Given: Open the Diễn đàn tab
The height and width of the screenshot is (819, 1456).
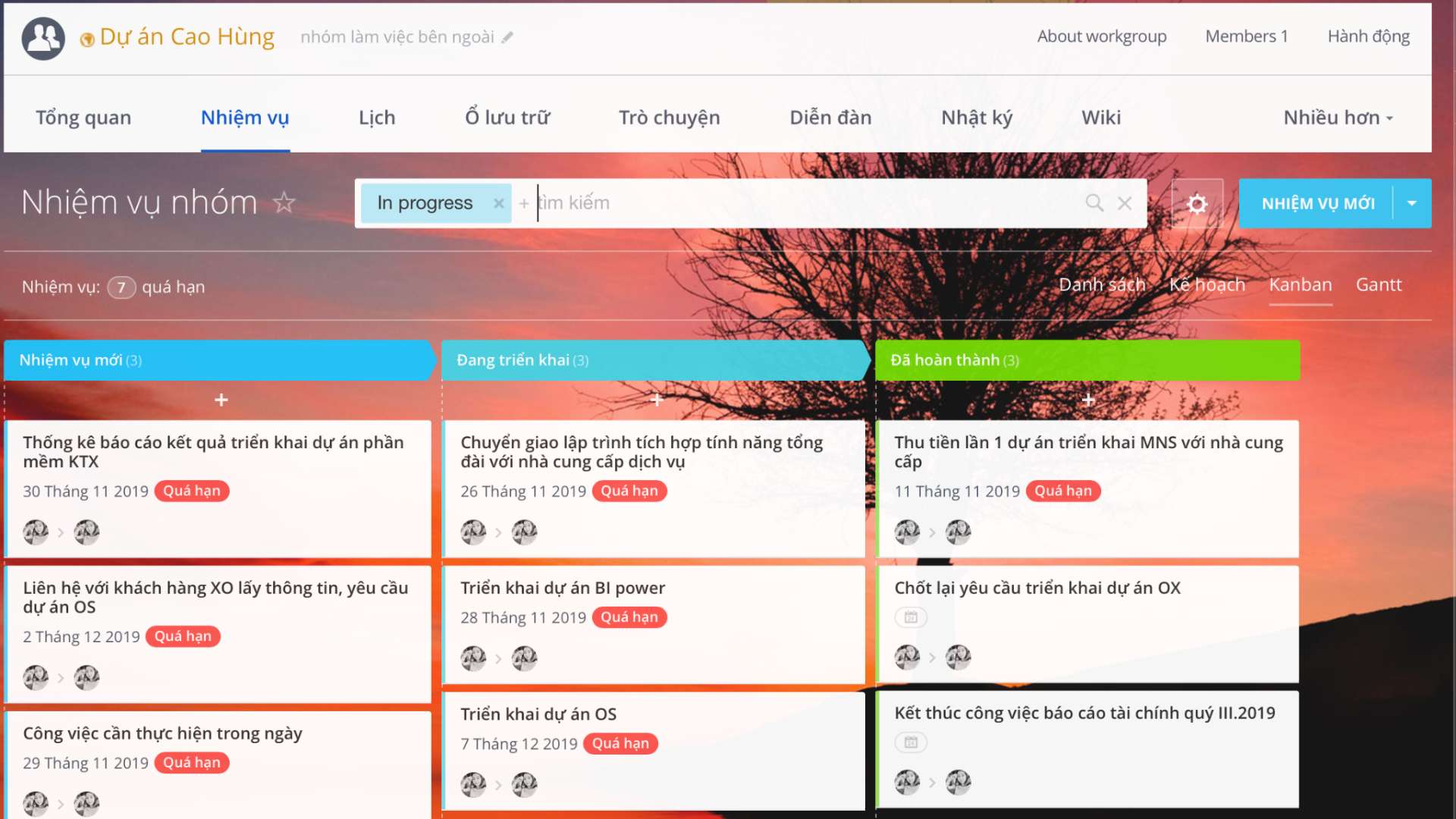Looking at the screenshot, I should (x=830, y=118).
